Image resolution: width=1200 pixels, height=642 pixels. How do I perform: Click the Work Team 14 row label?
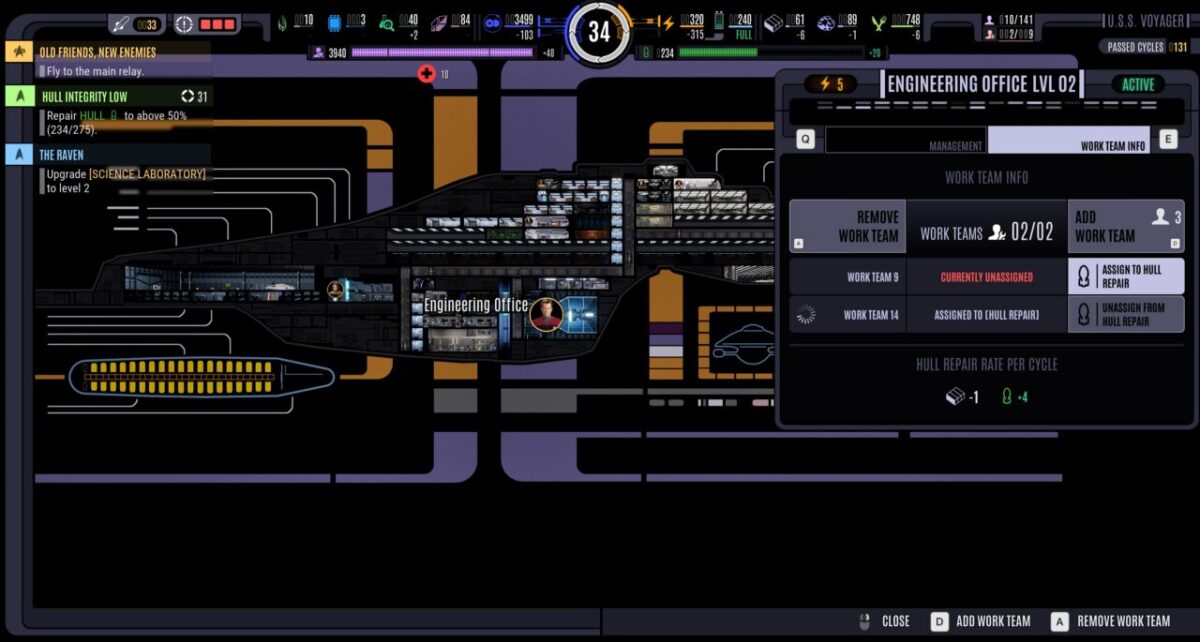[x=871, y=315]
